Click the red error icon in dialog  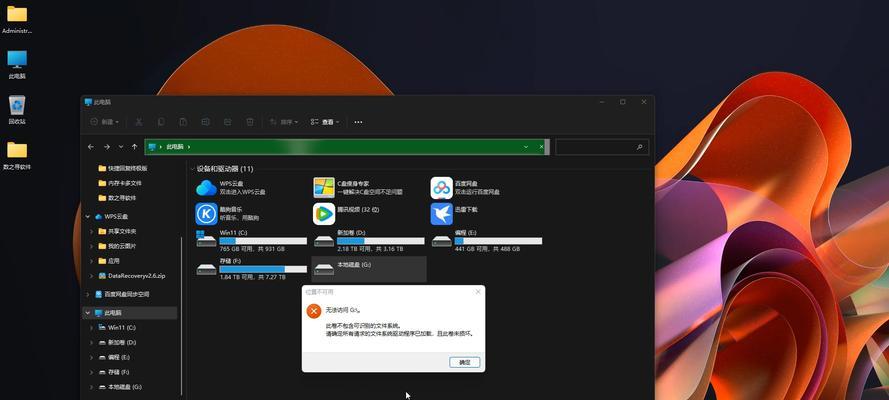coord(314,310)
